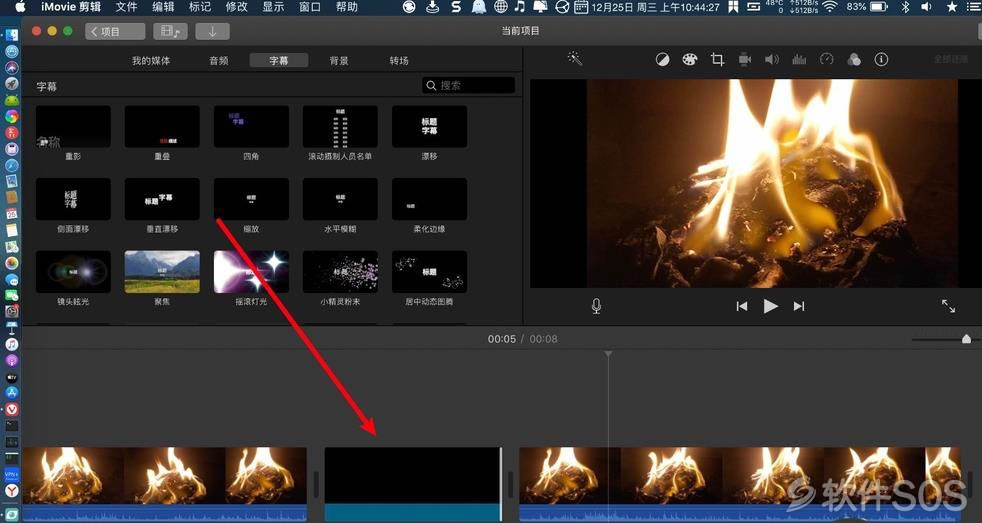Screen dimensions: 982x523
Task: Click the Wi-Fi status icon
Action: point(830,7)
